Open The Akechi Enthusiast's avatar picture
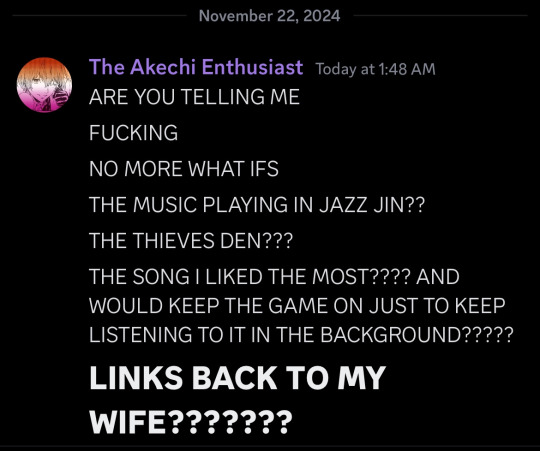The image size is (540, 451). (44, 85)
